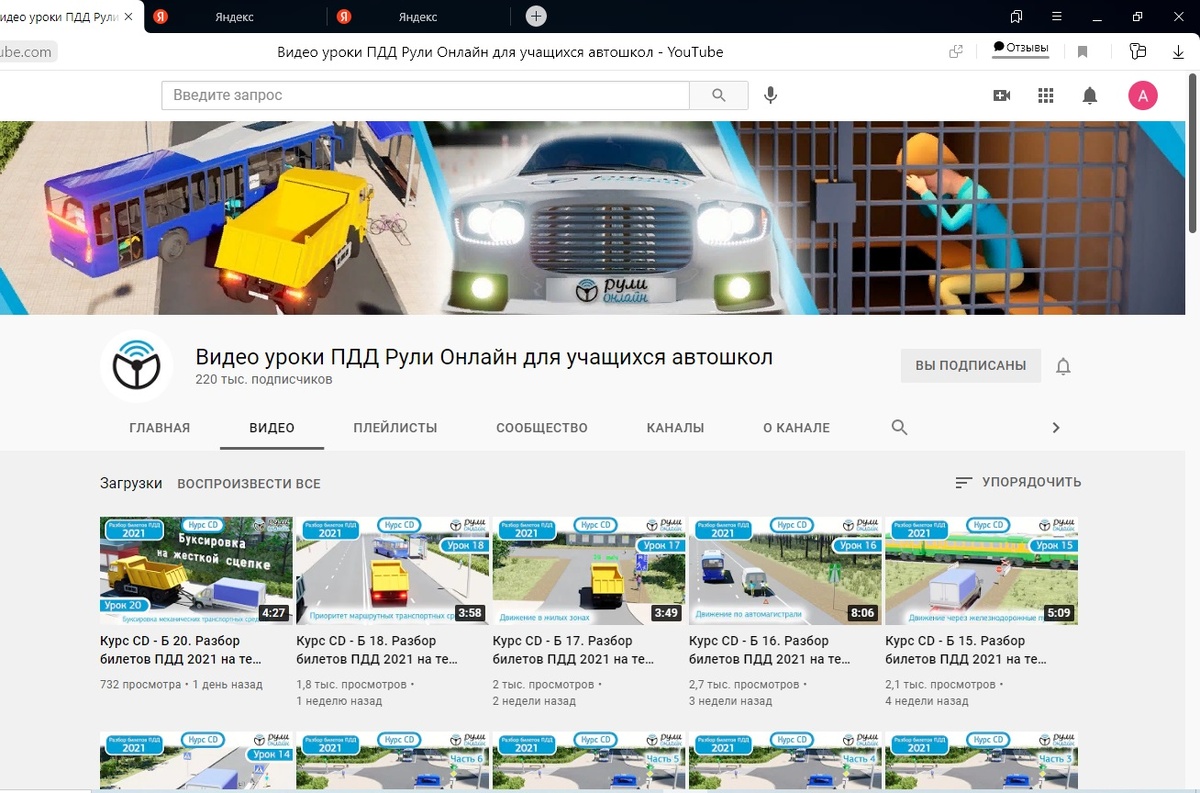Open thumbnail of Урок 17 video

[589, 571]
